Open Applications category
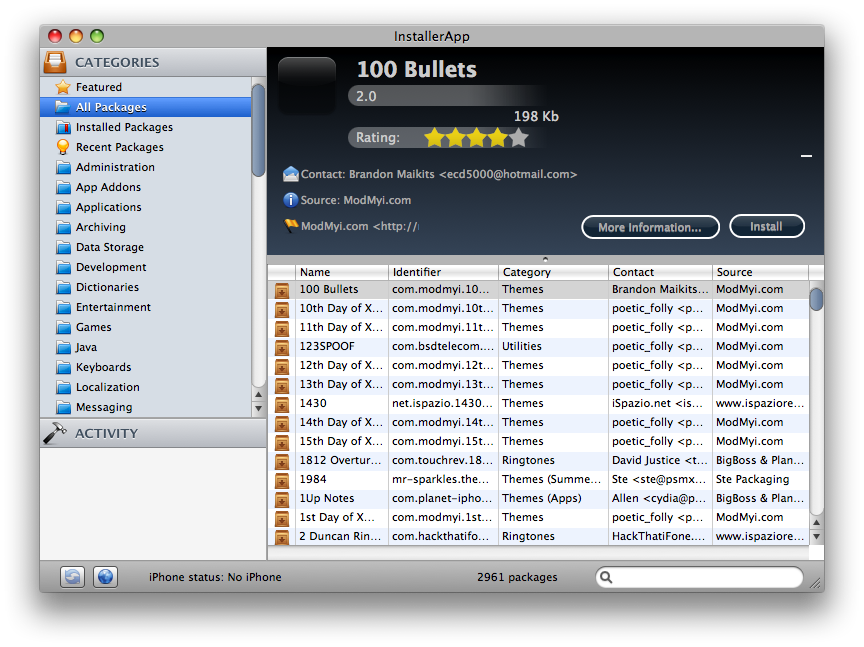The image size is (864, 647). (x=145, y=207)
